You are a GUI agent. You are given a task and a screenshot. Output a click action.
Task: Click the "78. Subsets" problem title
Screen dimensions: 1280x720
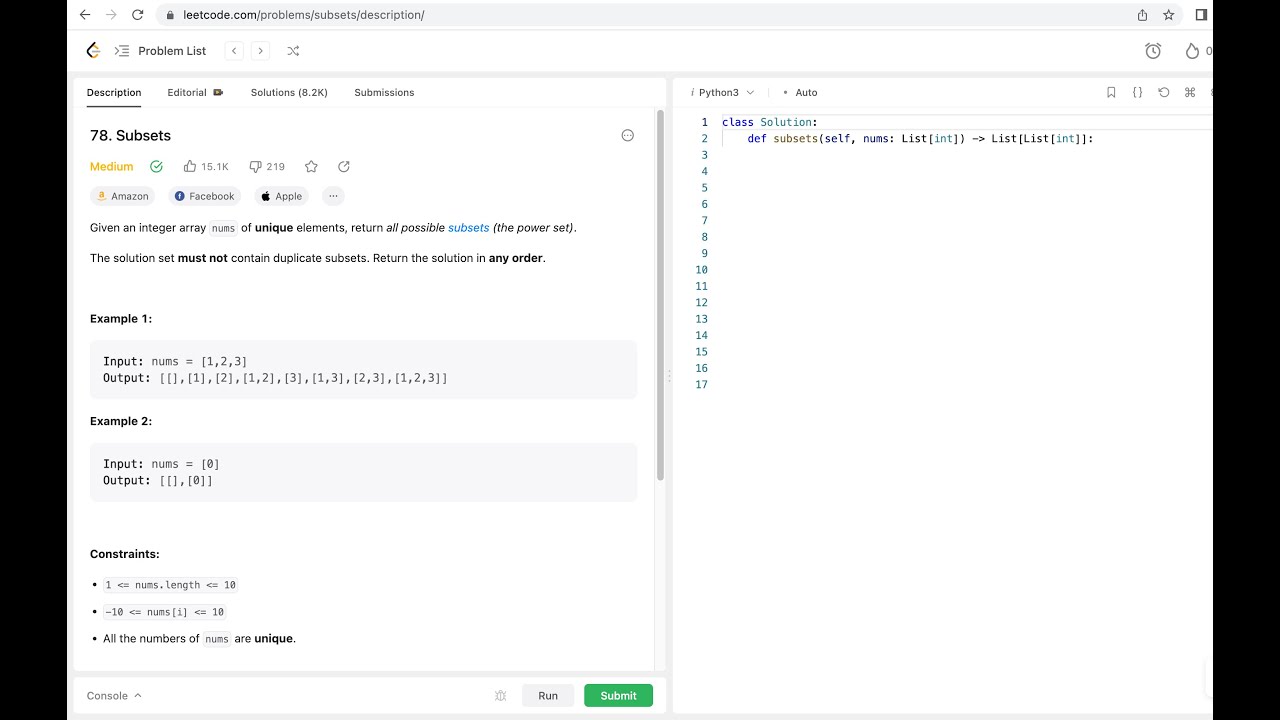coord(130,135)
